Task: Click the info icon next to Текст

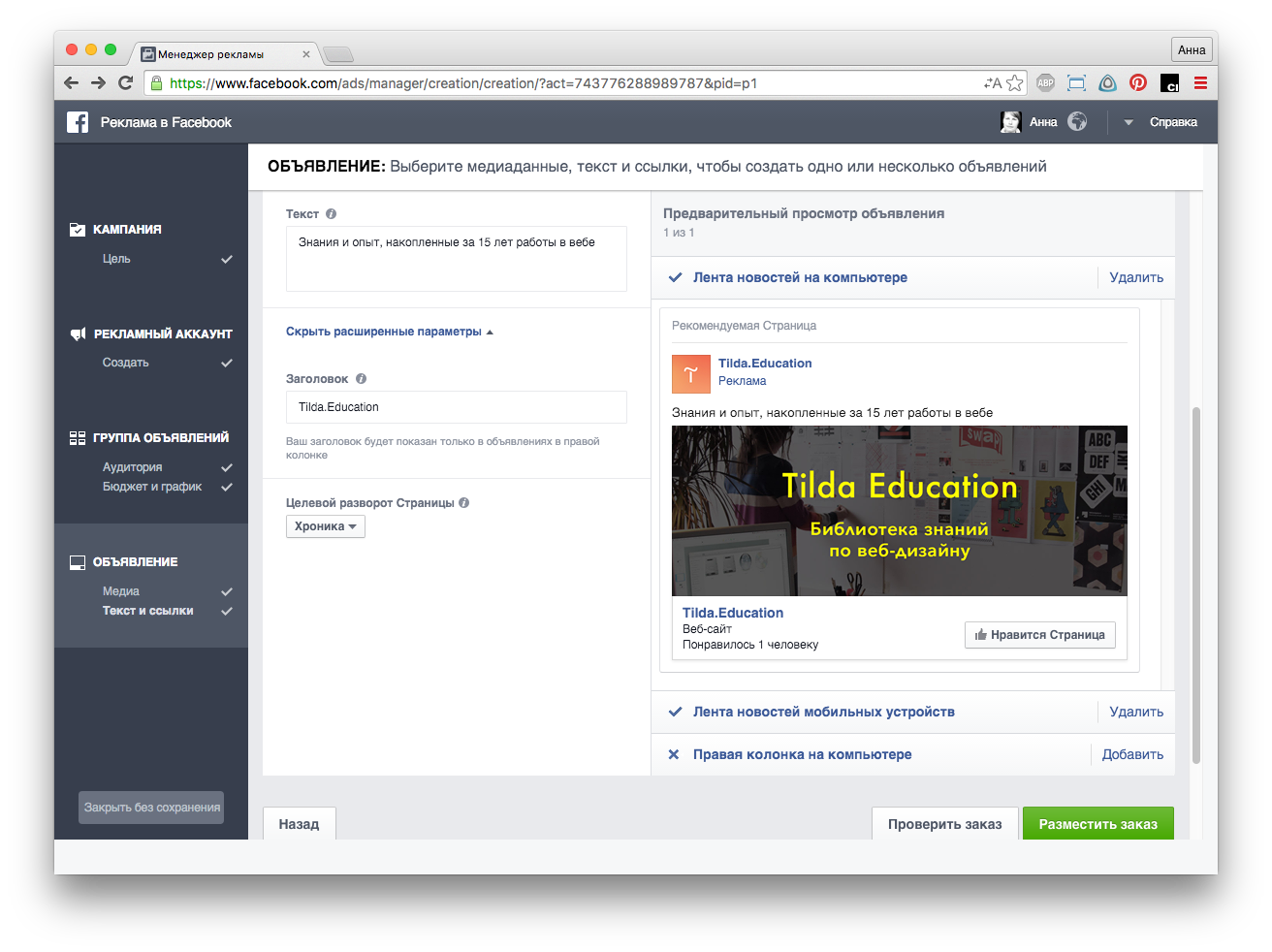Action: (x=331, y=214)
